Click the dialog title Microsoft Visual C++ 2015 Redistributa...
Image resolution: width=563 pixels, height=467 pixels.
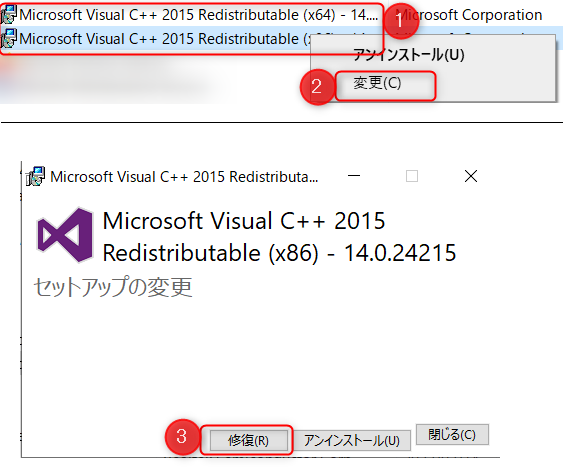point(184,177)
